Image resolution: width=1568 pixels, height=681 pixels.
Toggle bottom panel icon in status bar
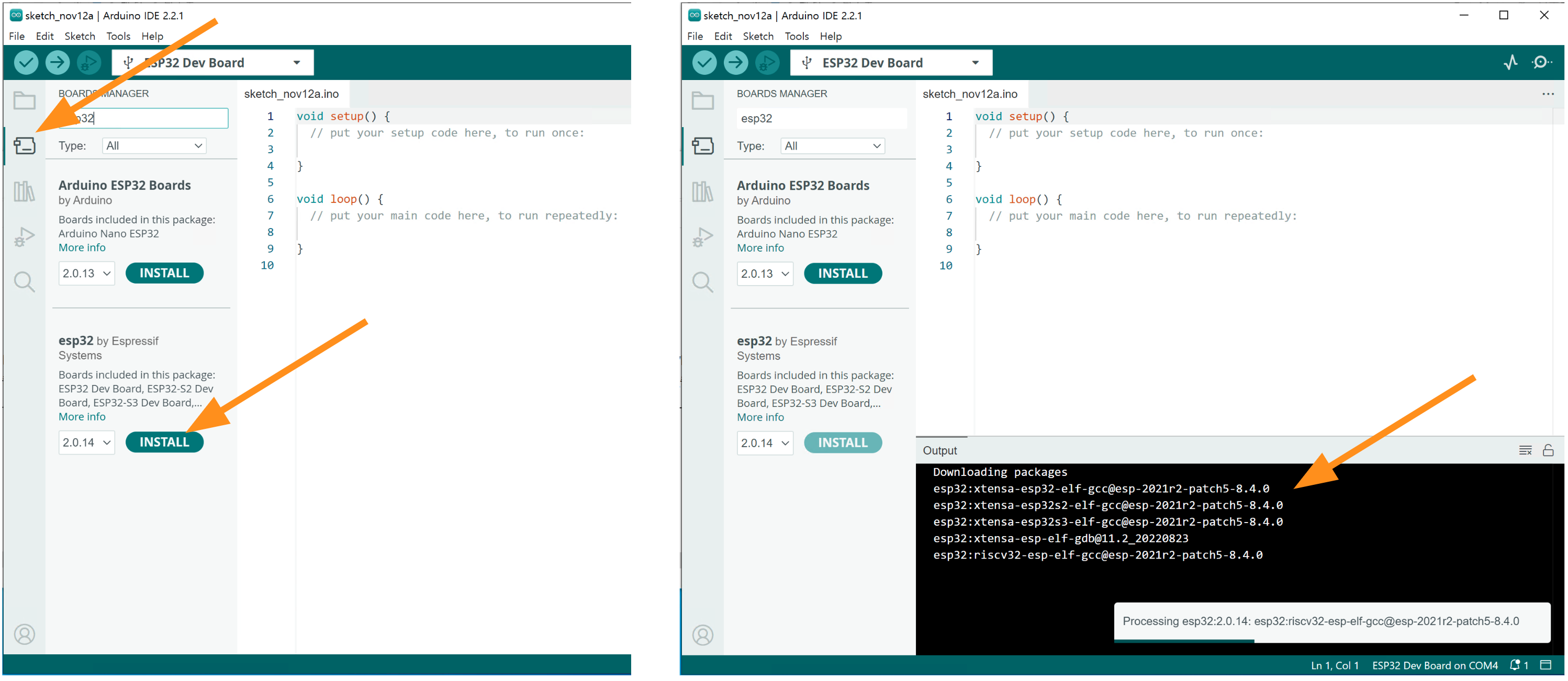[1545, 665]
